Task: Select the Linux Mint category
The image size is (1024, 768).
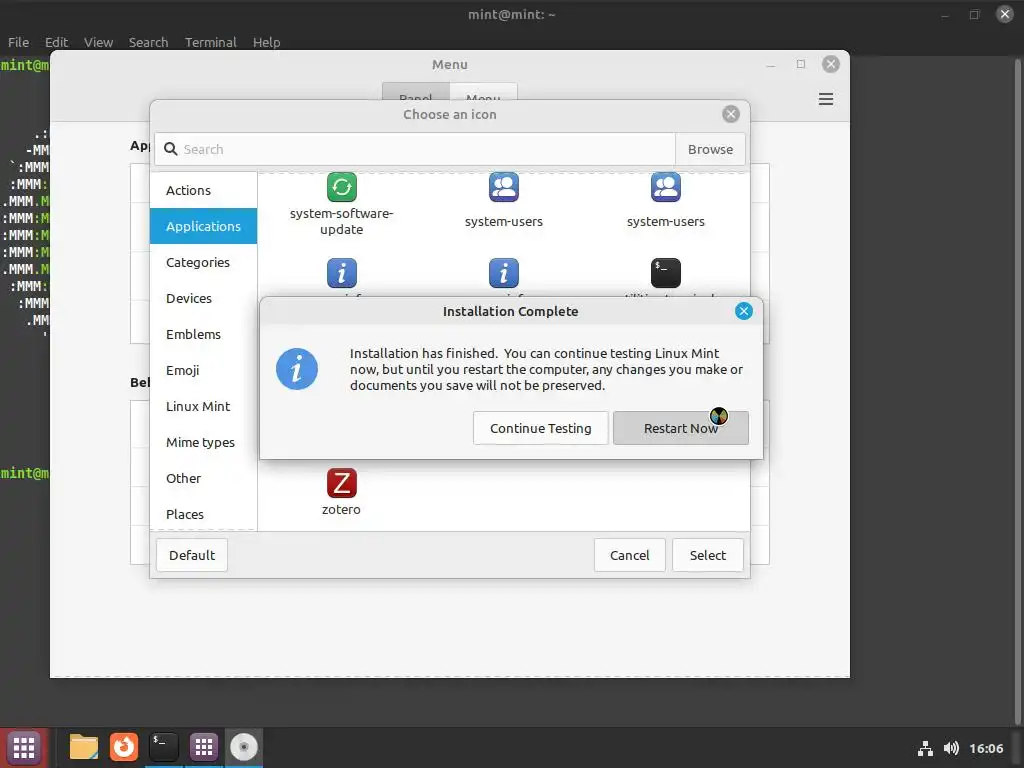Action: click(203, 406)
